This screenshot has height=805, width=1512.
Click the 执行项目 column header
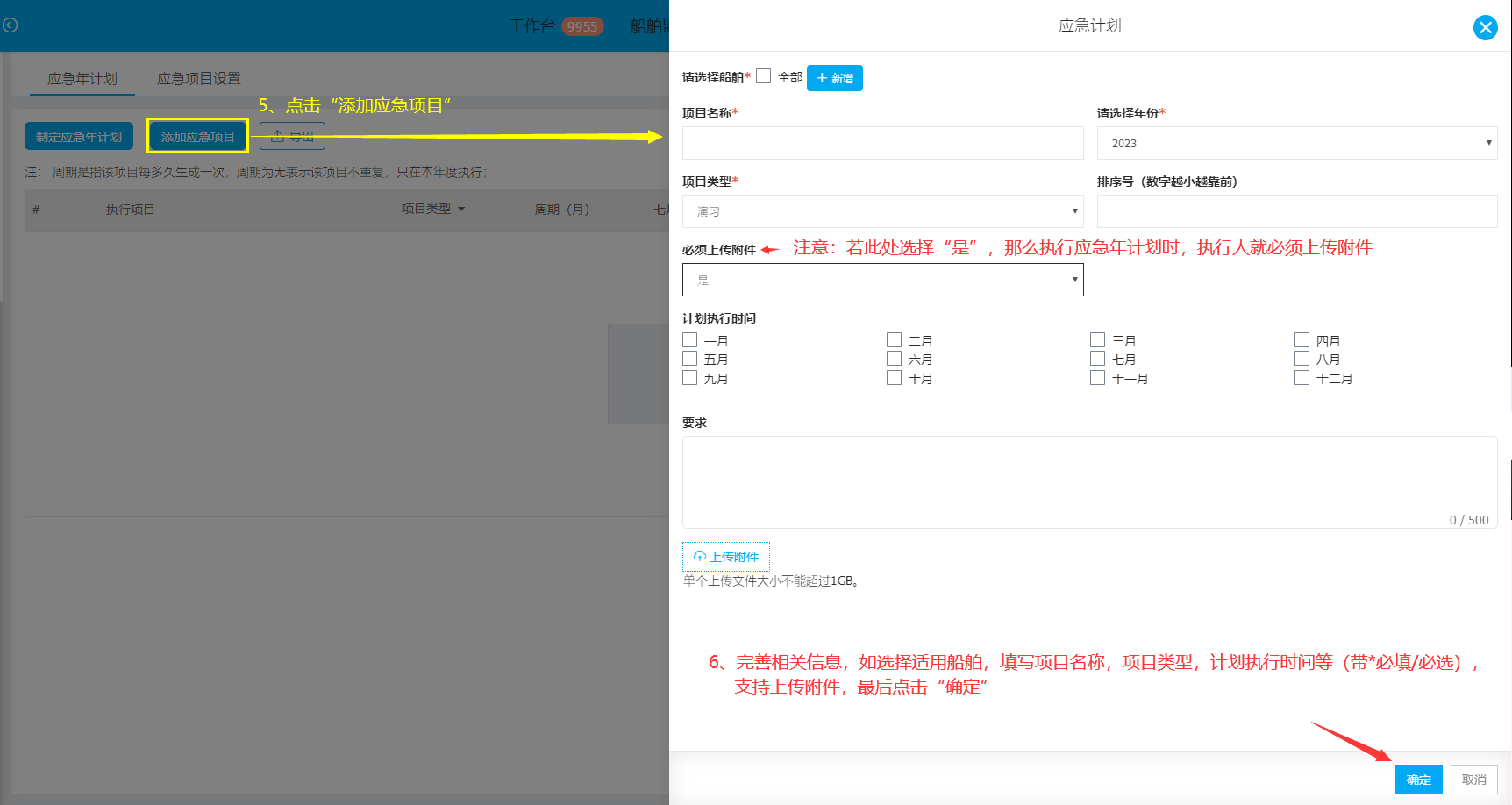pos(131,210)
